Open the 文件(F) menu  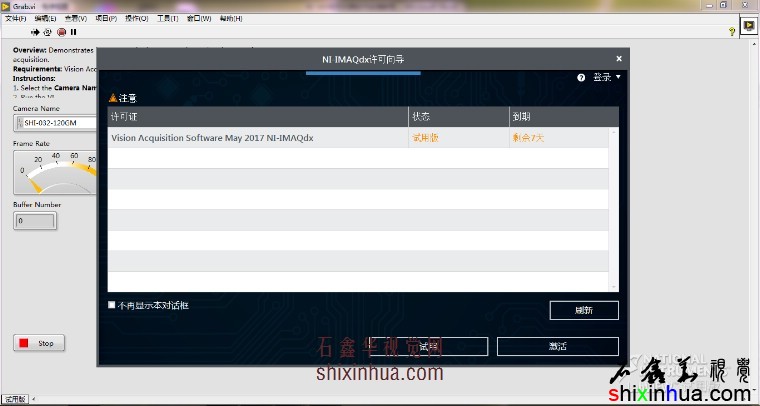(x=16, y=19)
